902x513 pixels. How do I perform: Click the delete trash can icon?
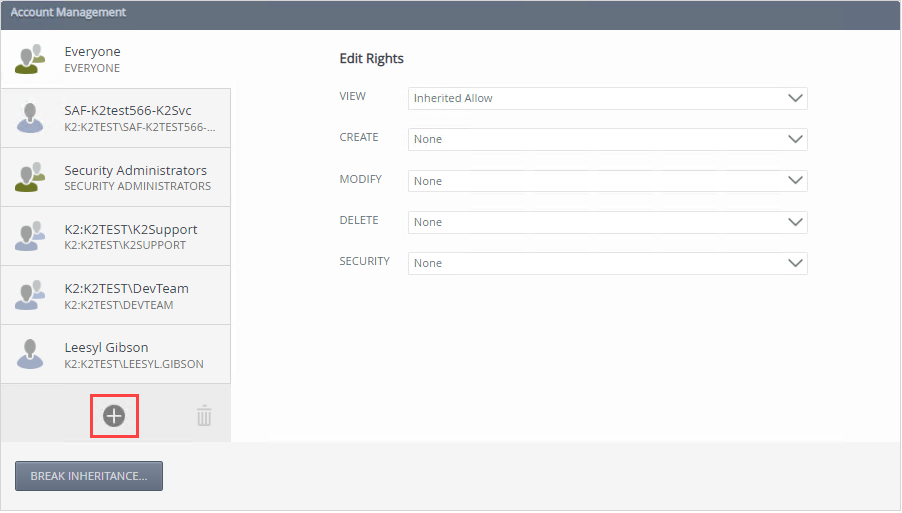[204, 416]
